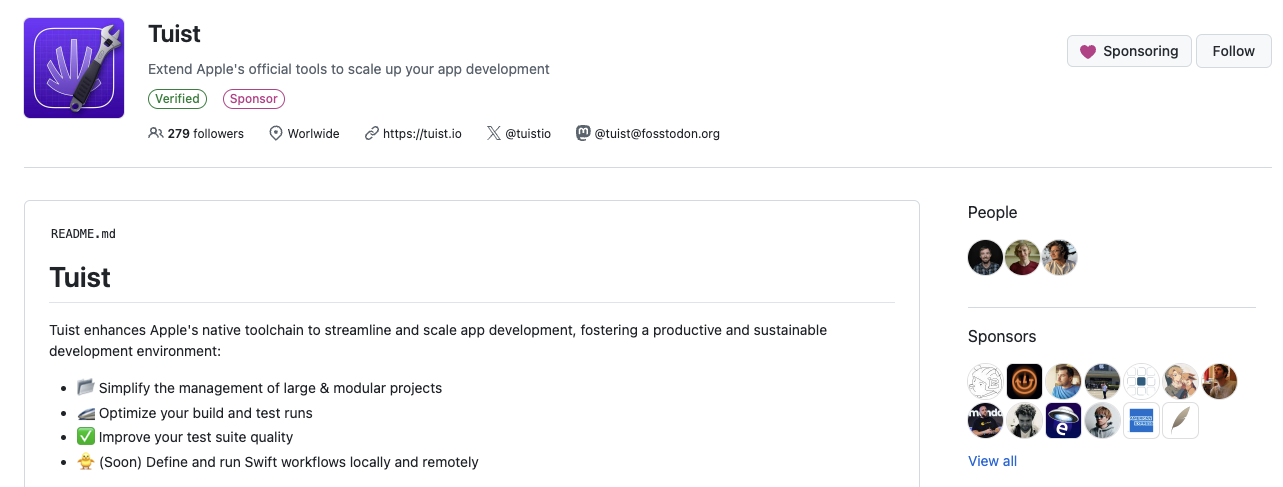Click 'Improve your test suite quality' bullet
The image size is (1283, 487).
196,437
